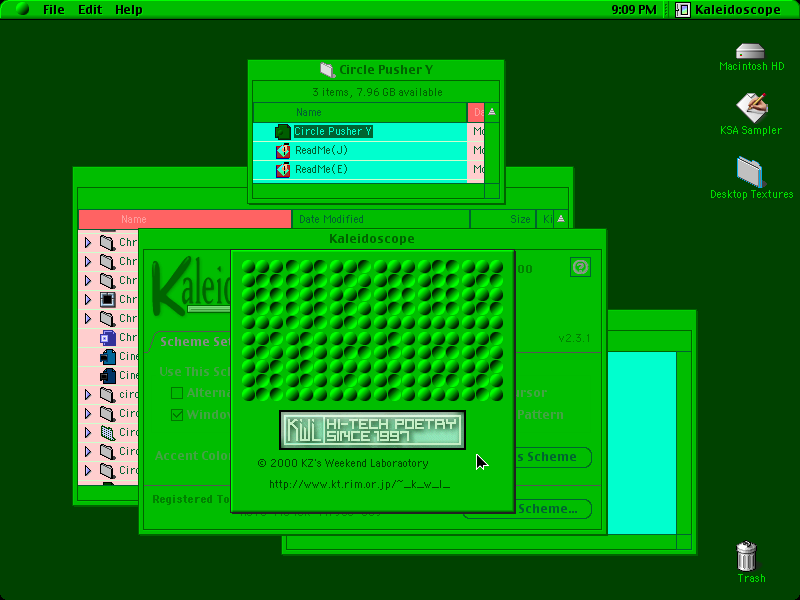
Task: Select the Desktop Textures folder icon
Action: pyautogui.click(x=749, y=171)
